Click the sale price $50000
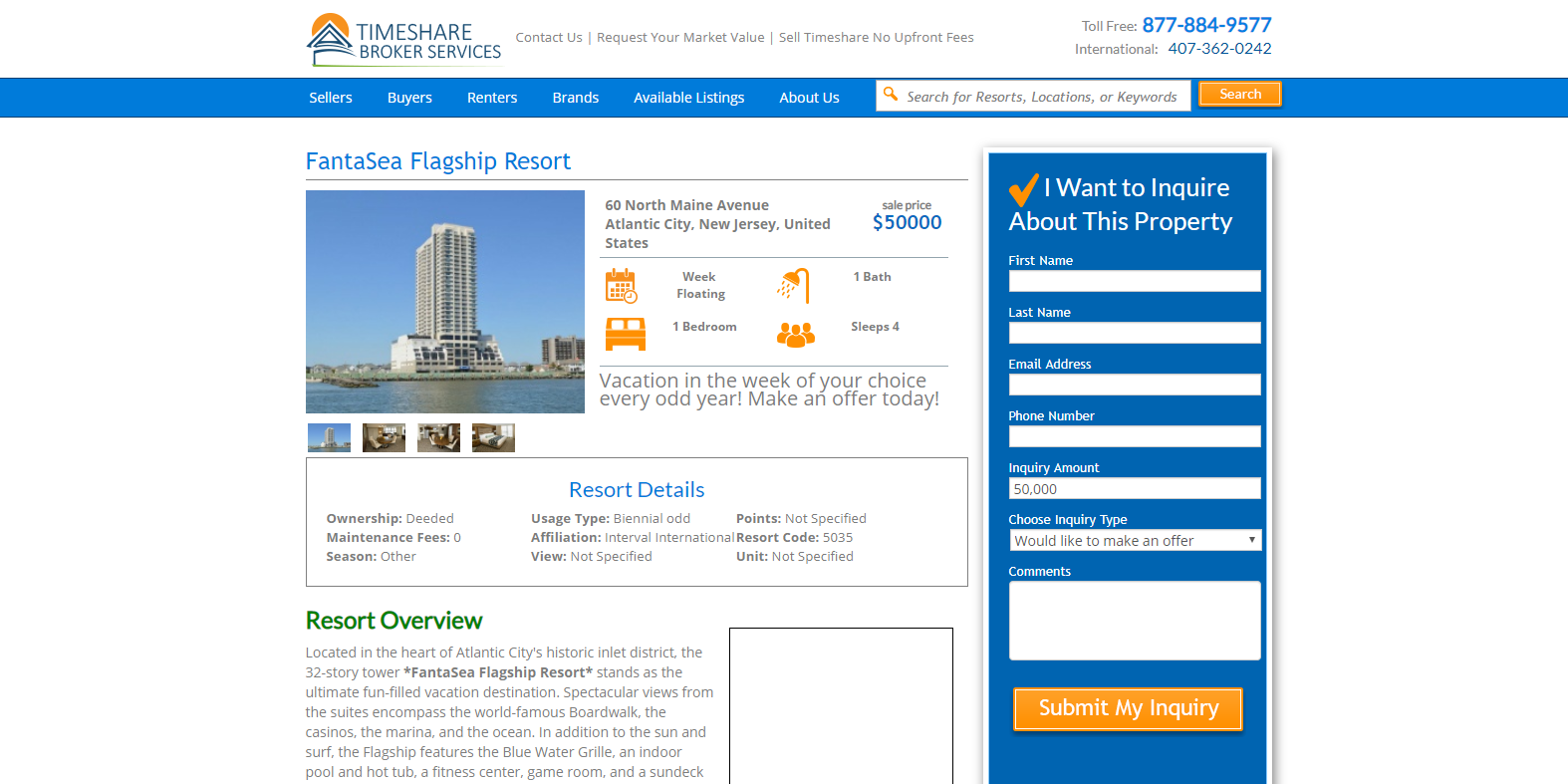Viewport: 1568px width, 784px height. click(907, 223)
